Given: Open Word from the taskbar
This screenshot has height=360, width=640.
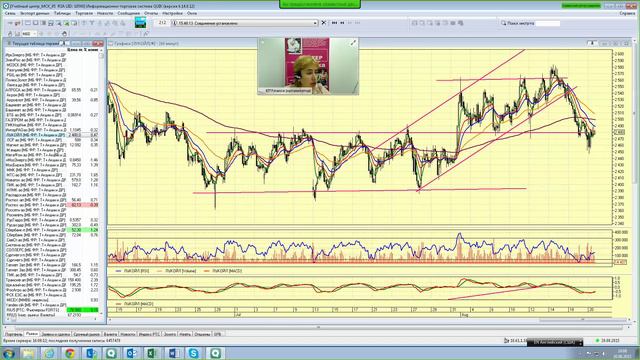Looking at the screenshot, I should [173, 353].
